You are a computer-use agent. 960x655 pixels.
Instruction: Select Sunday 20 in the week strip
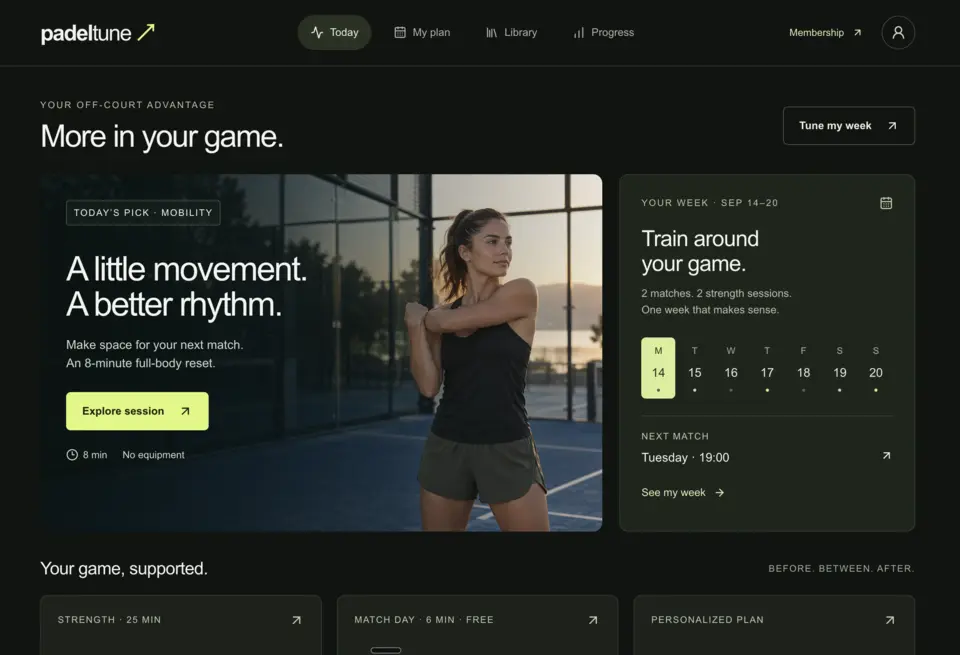pos(876,368)
